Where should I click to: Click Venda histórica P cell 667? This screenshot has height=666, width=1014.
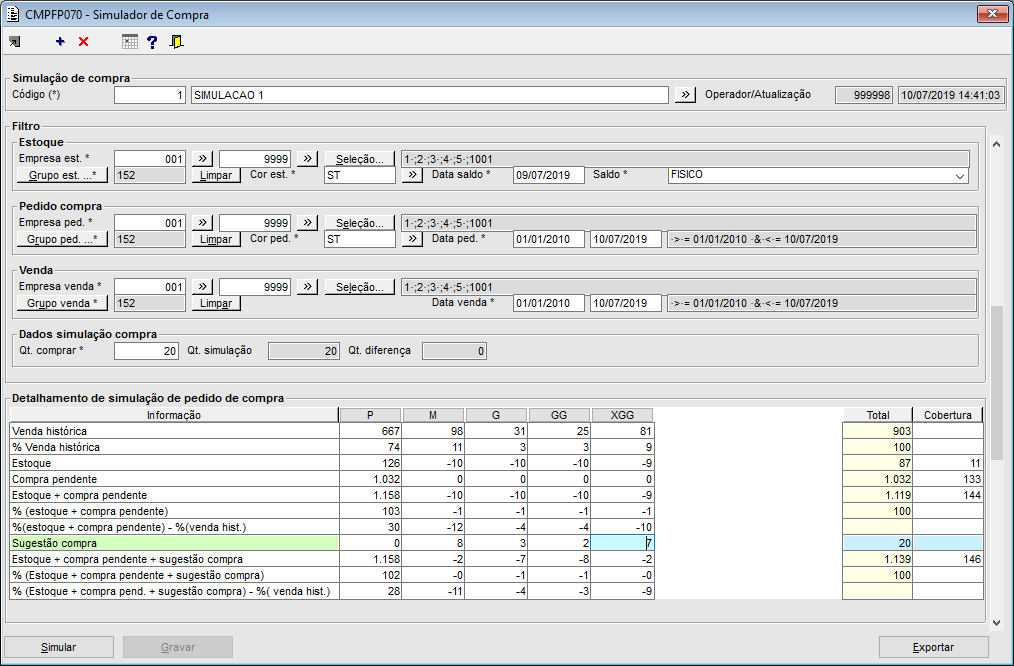click(370, 431)
